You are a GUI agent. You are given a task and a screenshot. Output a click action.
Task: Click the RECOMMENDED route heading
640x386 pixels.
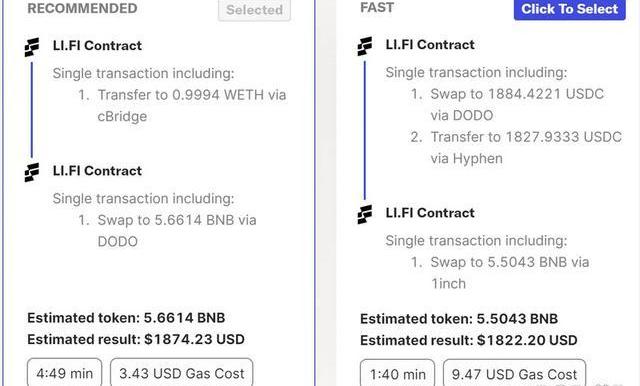click(82, 8)
